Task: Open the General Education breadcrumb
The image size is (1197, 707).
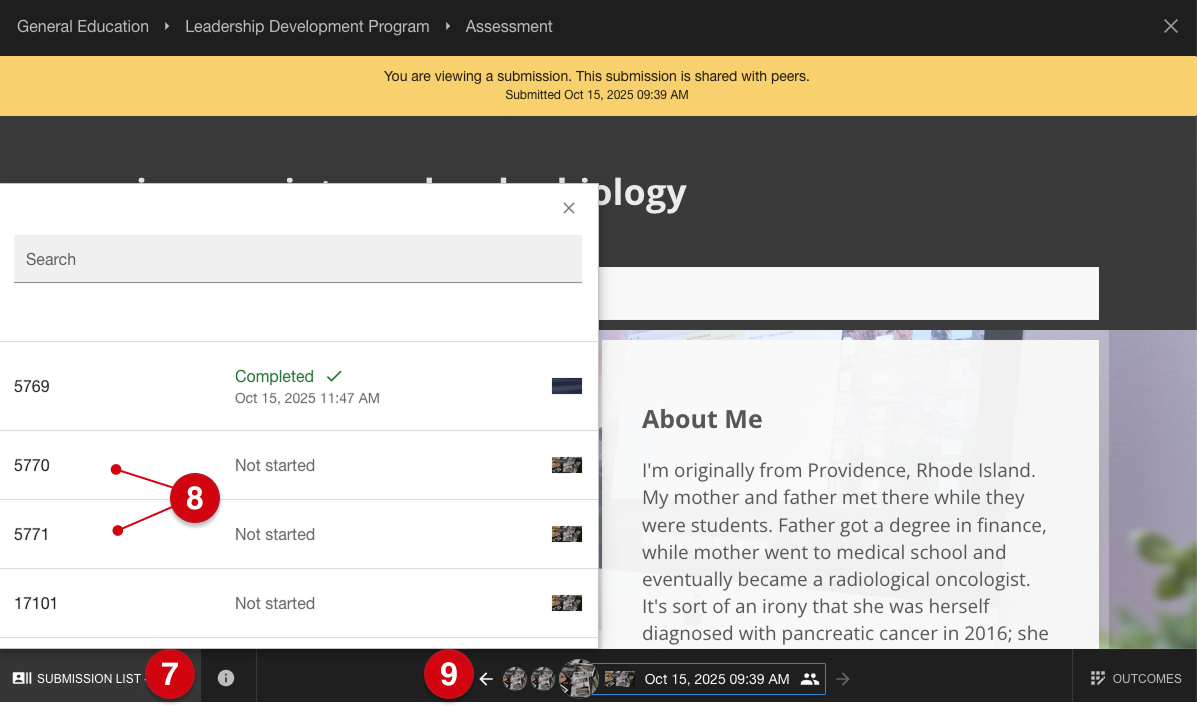Action: (x=82, y=27)
